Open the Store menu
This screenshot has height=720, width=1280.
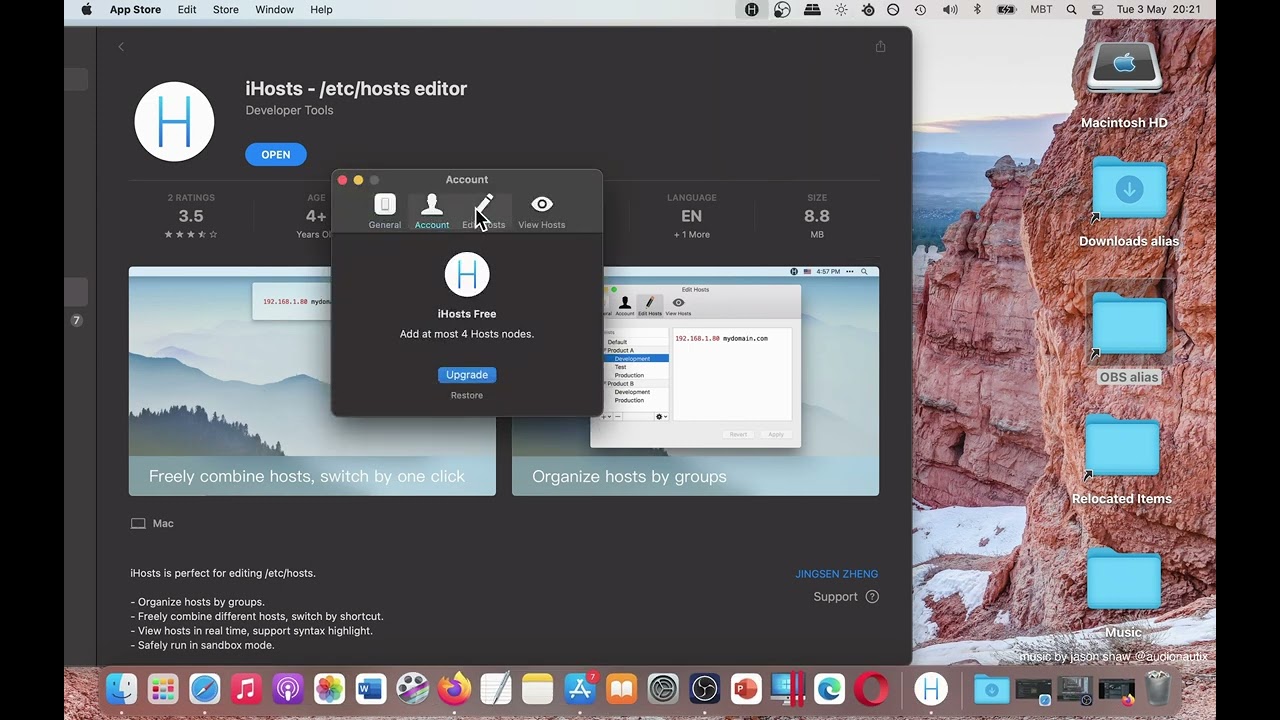(x=226, y=10)
